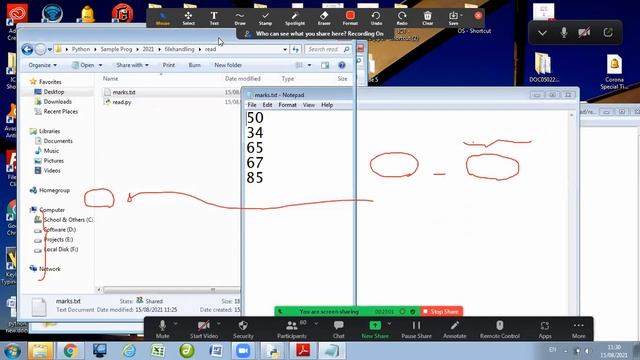Open the Share with dropdown
Viewport: 640px width, 360px height.
coord(132,65)
